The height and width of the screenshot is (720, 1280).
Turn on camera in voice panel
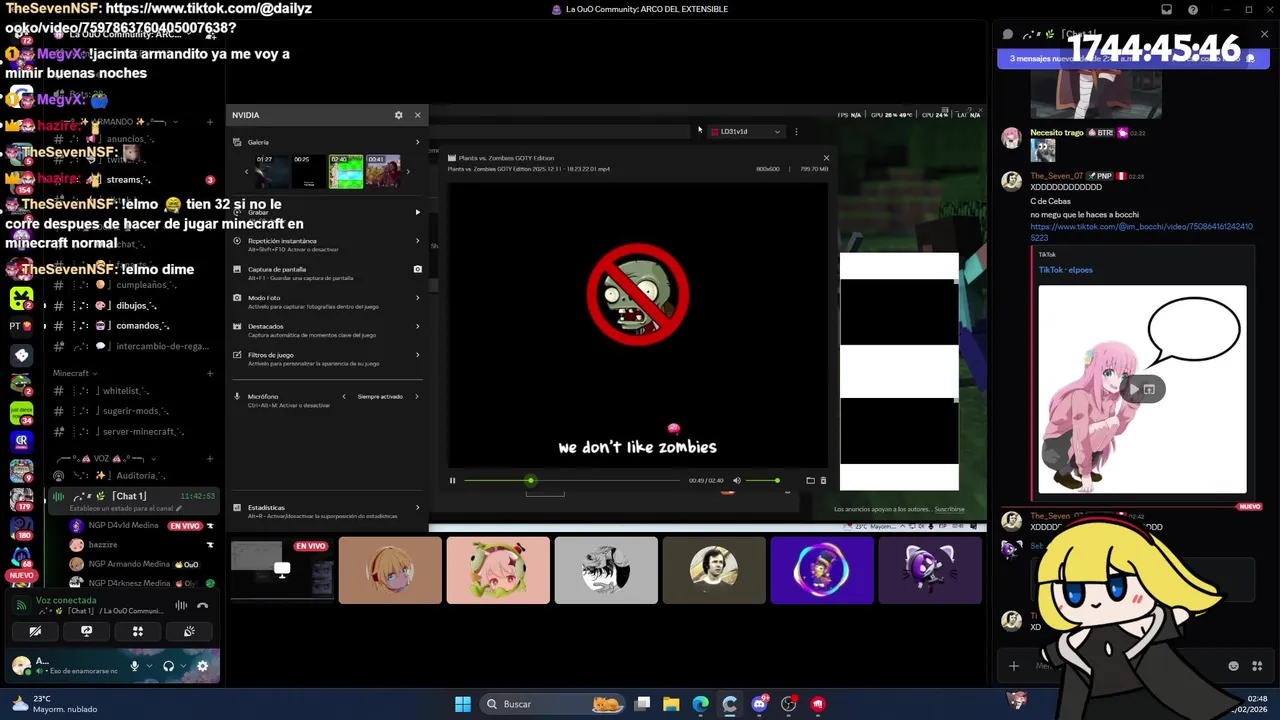(35, 631)
